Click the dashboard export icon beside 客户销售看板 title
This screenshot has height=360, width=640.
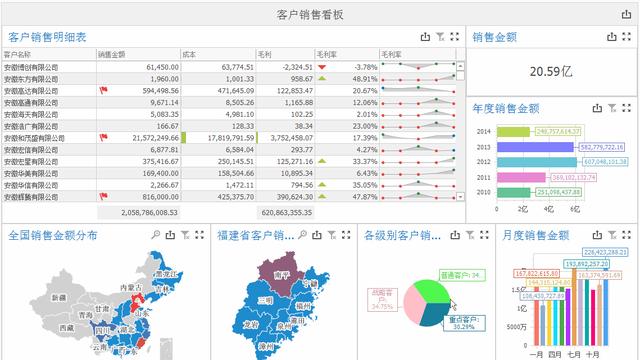pos(626,15)
